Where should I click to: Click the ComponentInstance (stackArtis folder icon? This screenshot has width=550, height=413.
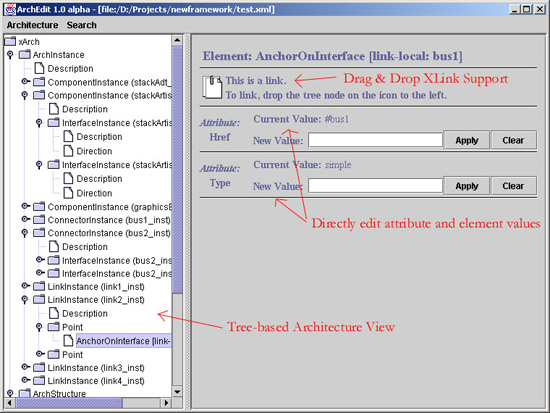point(39,95)
